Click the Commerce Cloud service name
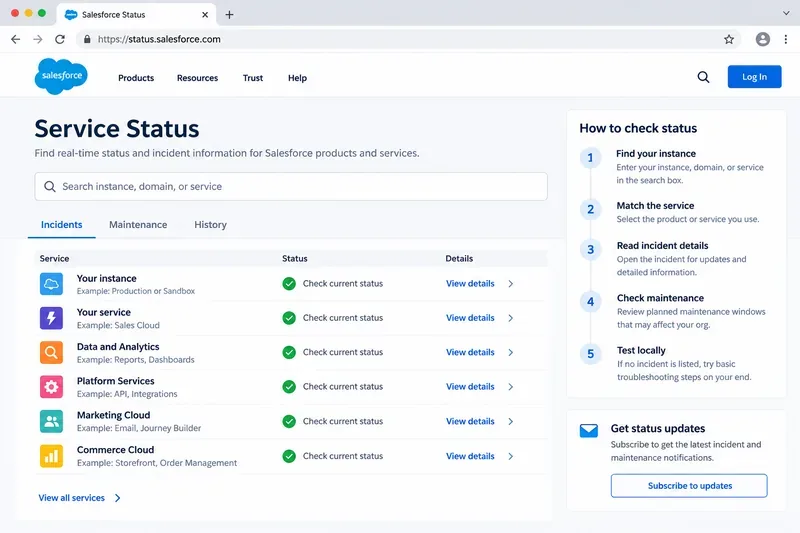Screen dimensions: 800x533 click(x=116, y=450)
